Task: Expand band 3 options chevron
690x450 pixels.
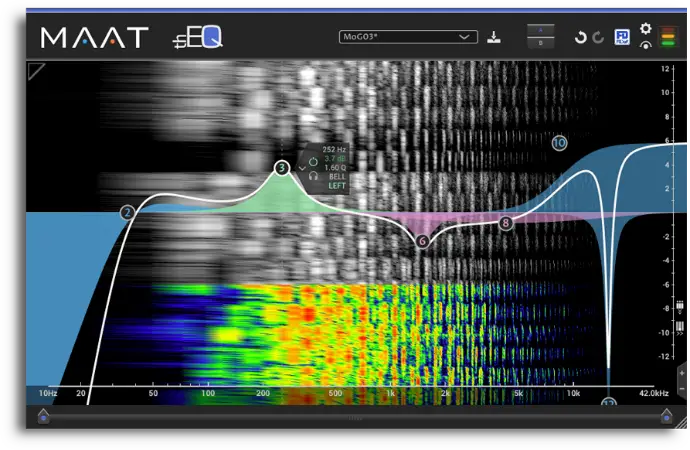Action: (302, 169)
